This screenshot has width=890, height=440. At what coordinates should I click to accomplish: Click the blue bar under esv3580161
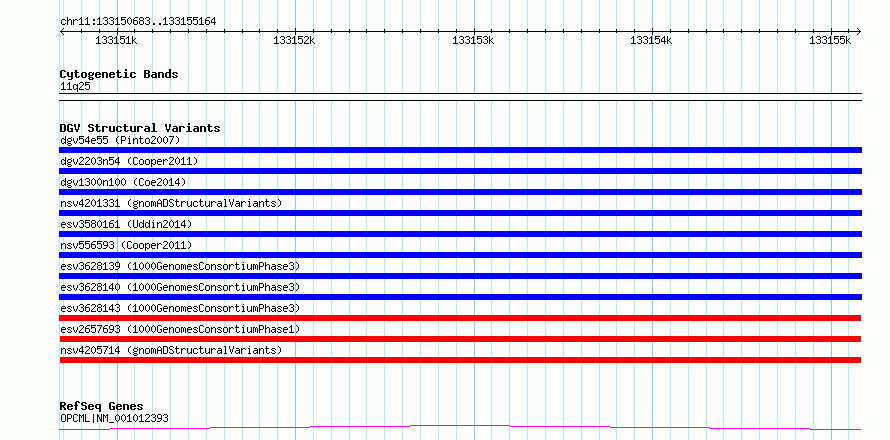click(x=461, y=234)
